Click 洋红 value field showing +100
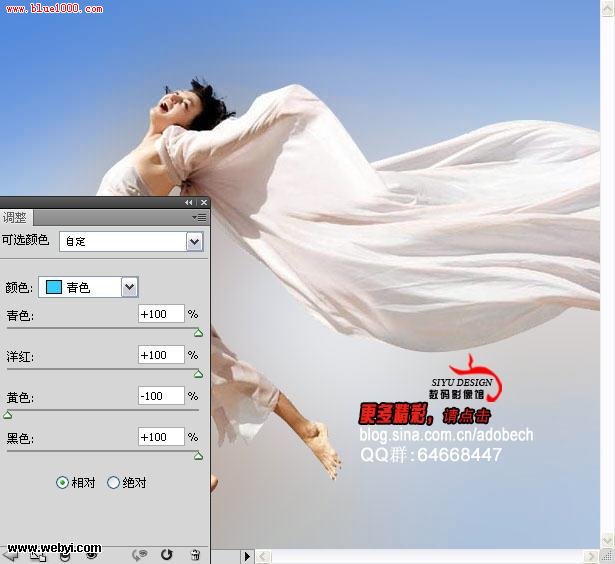Viewport: 615px width, 564px height. tap(161, 355)
